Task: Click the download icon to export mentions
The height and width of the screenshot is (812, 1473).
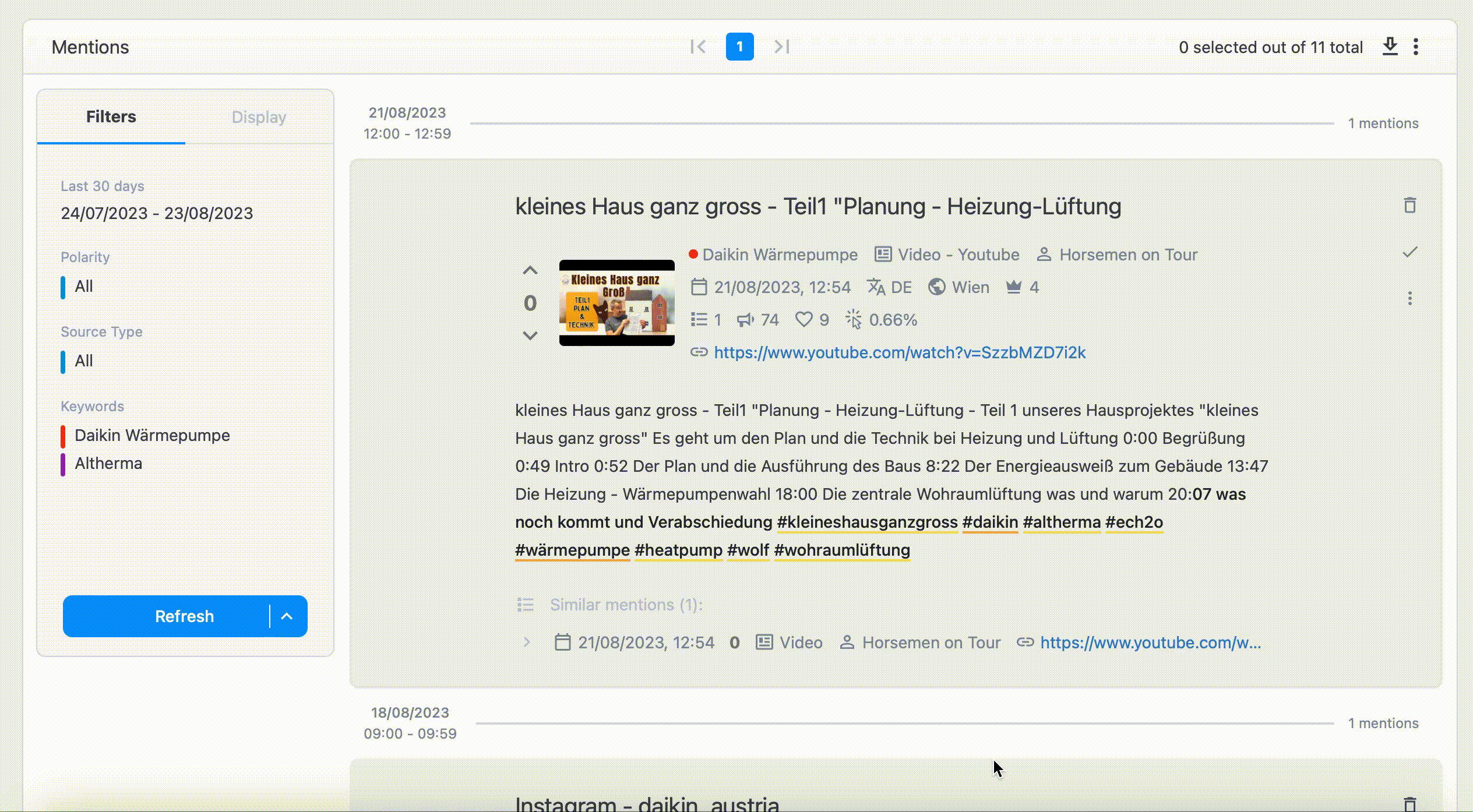Action: click(x=1391, y=47)
